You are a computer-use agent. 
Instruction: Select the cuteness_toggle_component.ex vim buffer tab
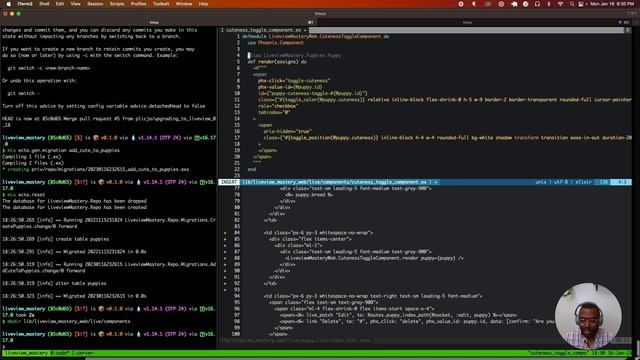pyautogui.click(x=264, y=30)
